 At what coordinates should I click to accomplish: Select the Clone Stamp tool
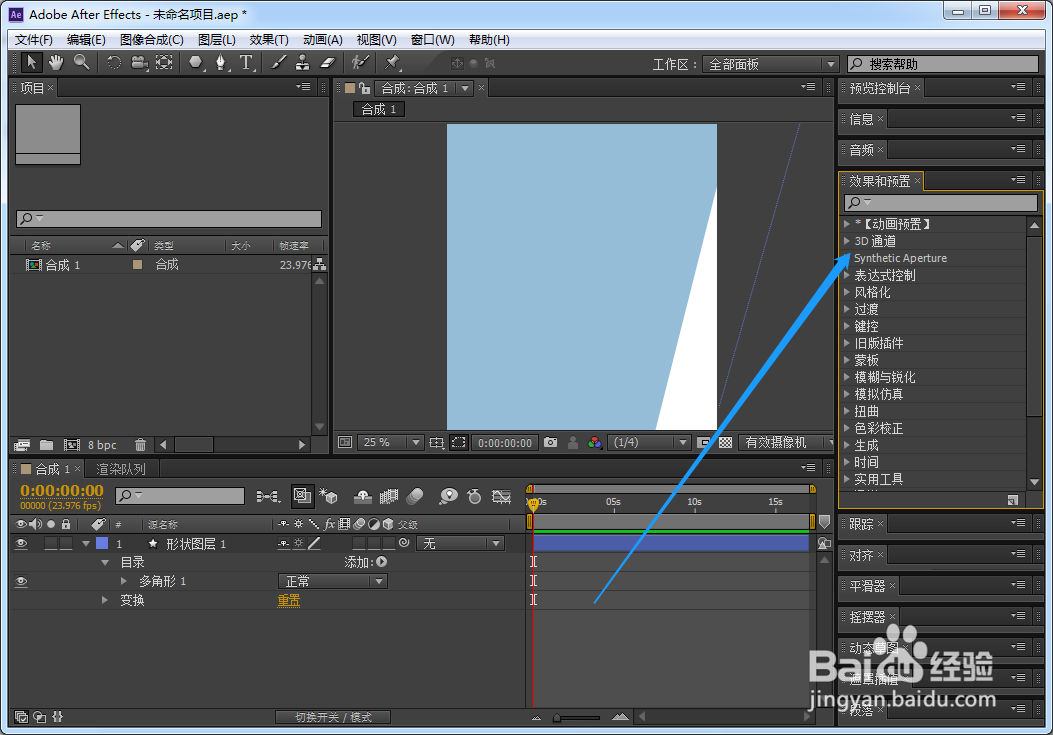303,63
